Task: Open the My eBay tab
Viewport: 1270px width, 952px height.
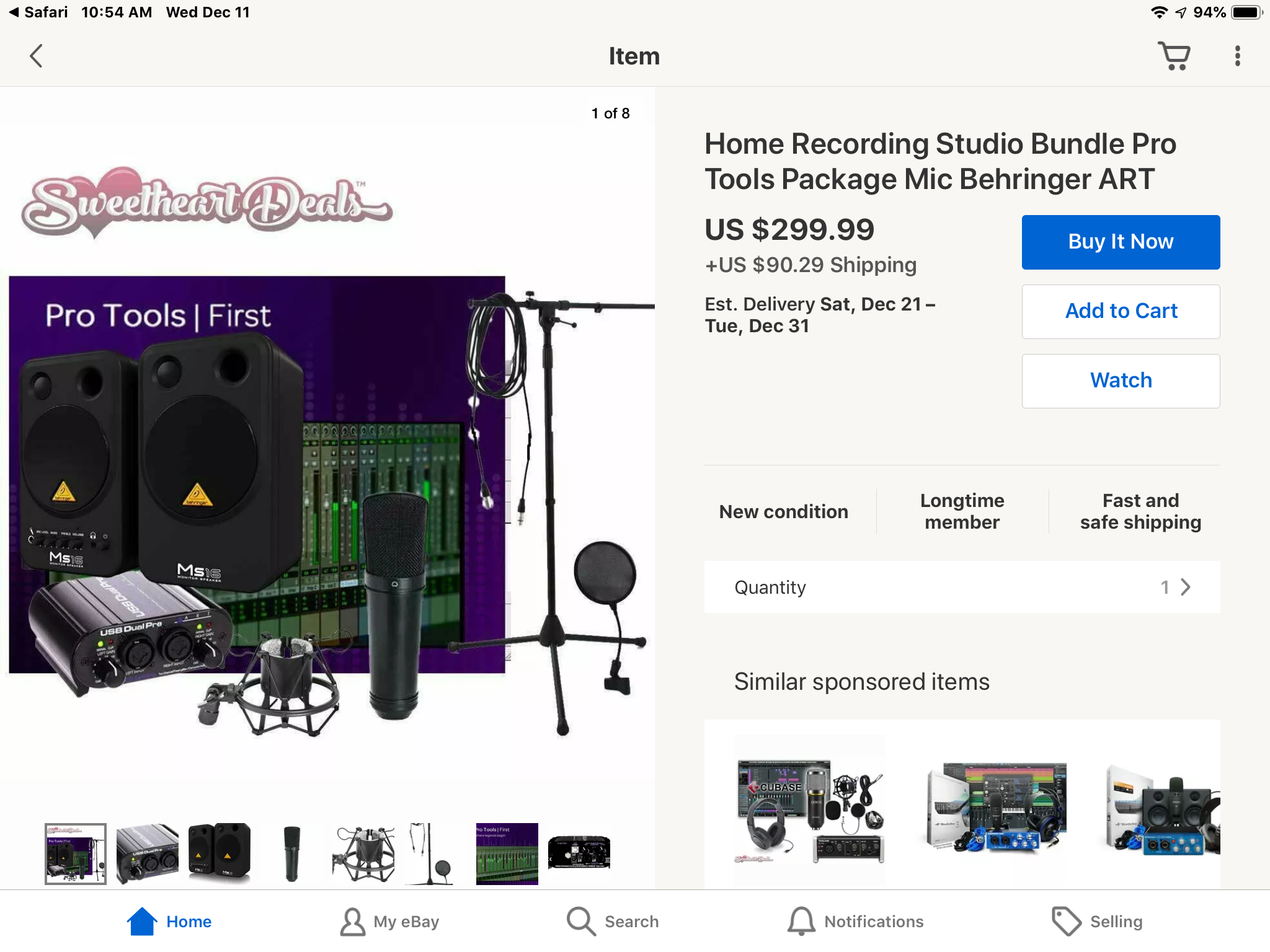Action: (389, 922)
